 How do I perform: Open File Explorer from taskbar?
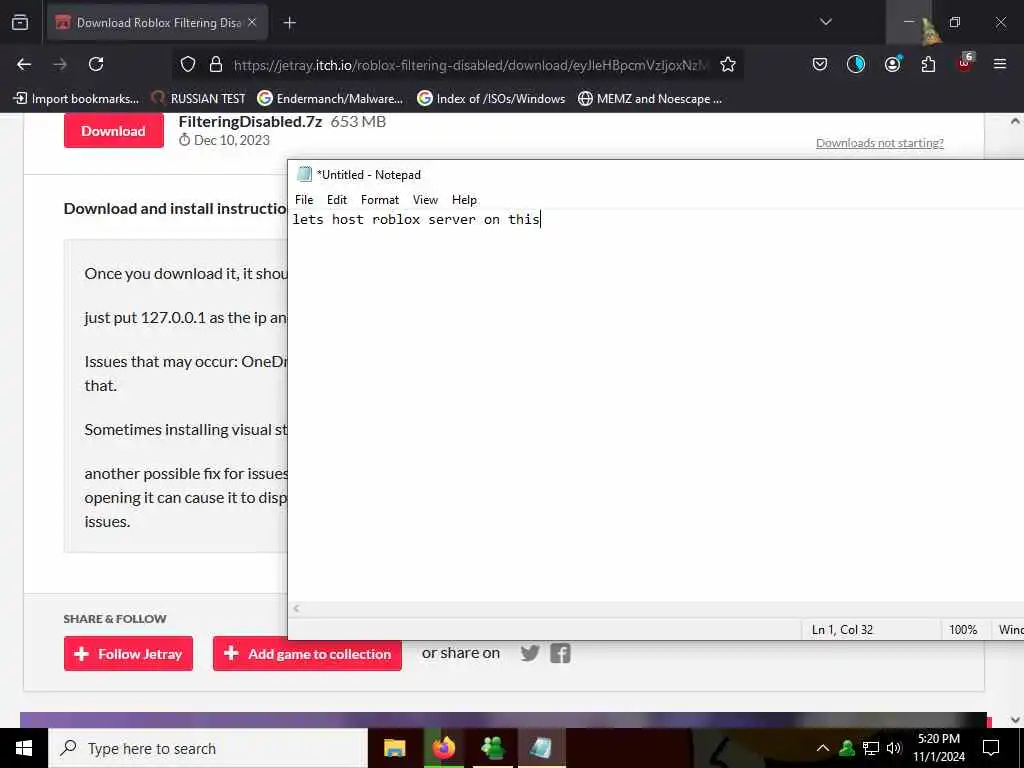[394, 748]
